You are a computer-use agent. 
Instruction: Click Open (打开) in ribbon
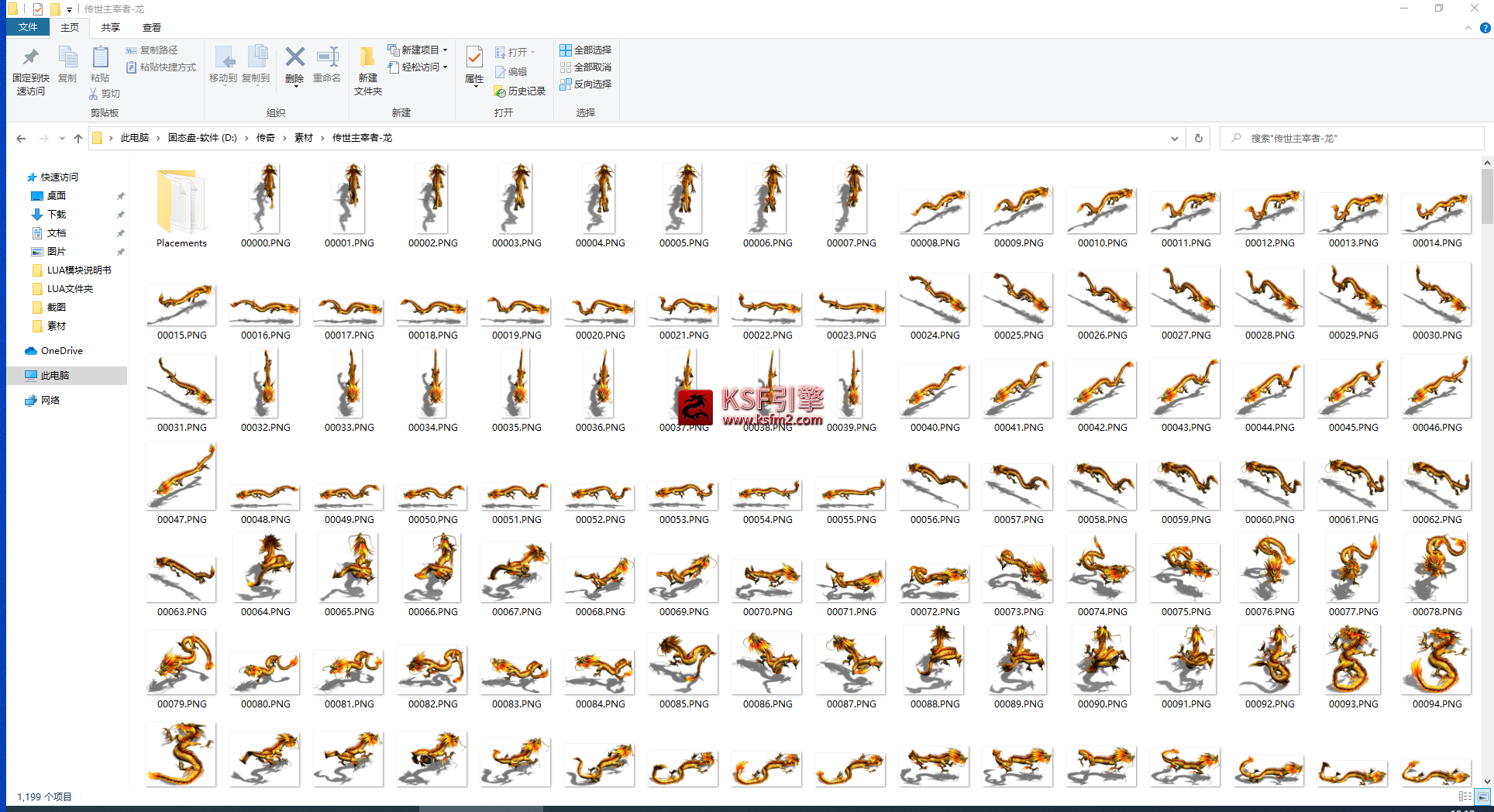pyautogui.click(x=515, y=52)
